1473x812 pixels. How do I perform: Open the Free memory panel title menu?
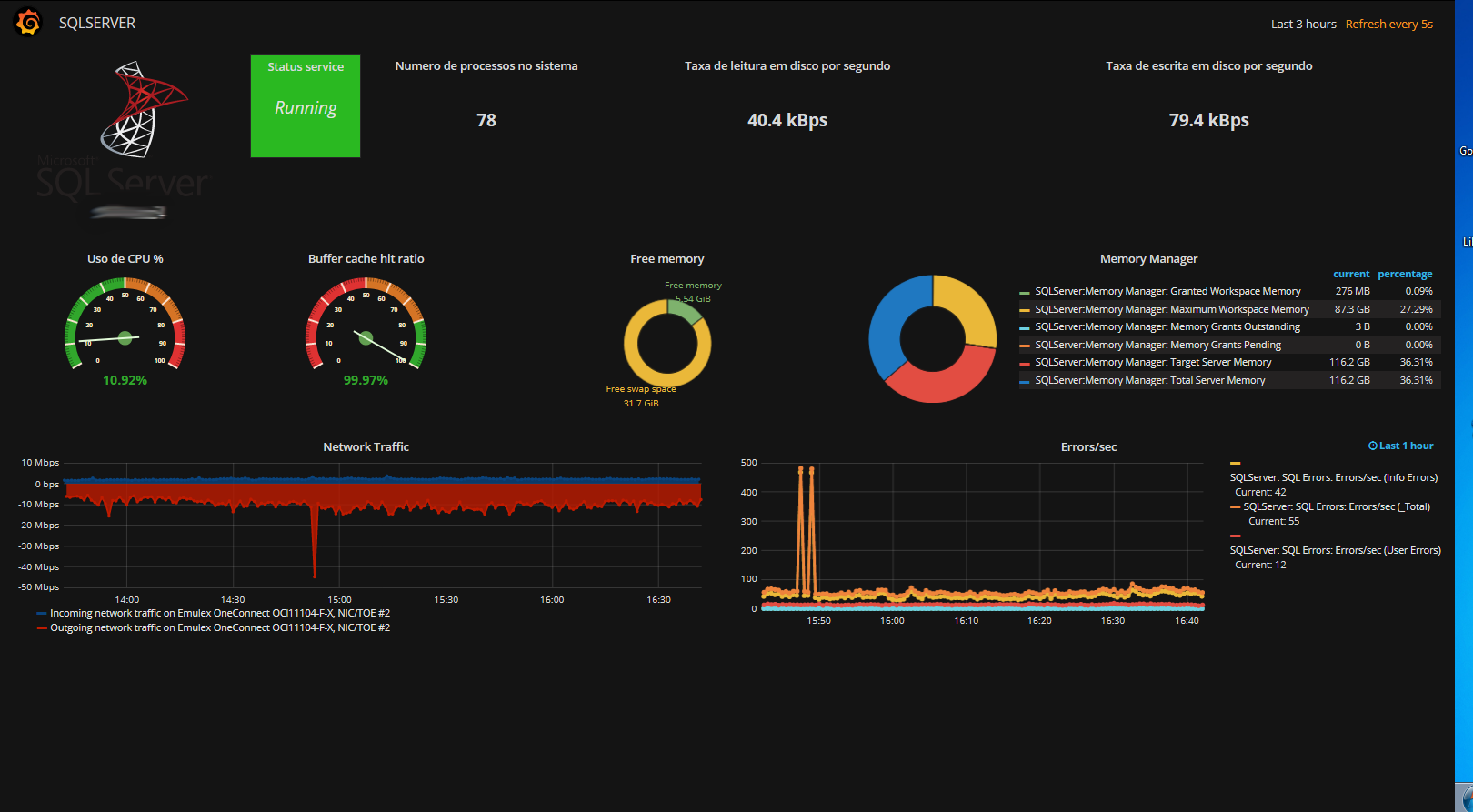coord(667,259)
